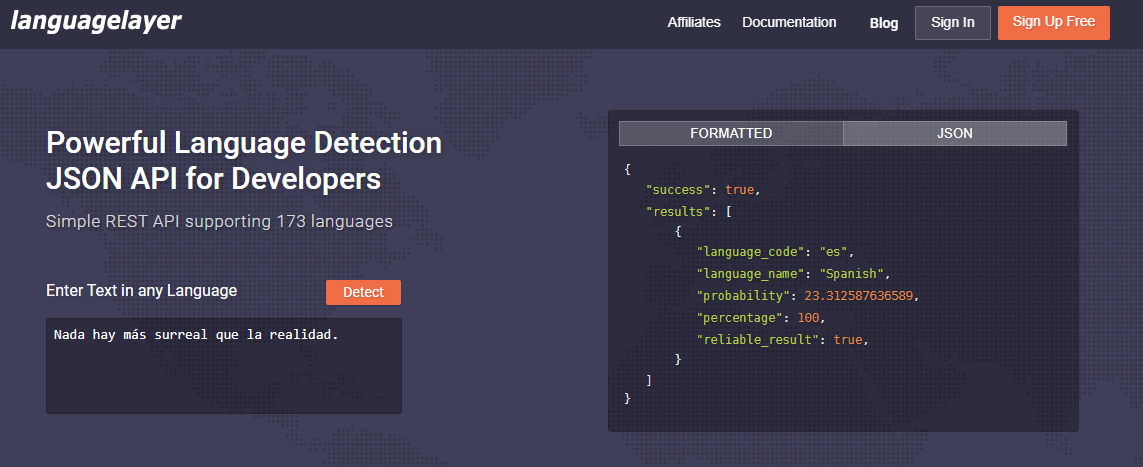Select the "percentage": 100 line
Image resolution: width=1143 pixels, height=467 pixels.
pos(762,318)
